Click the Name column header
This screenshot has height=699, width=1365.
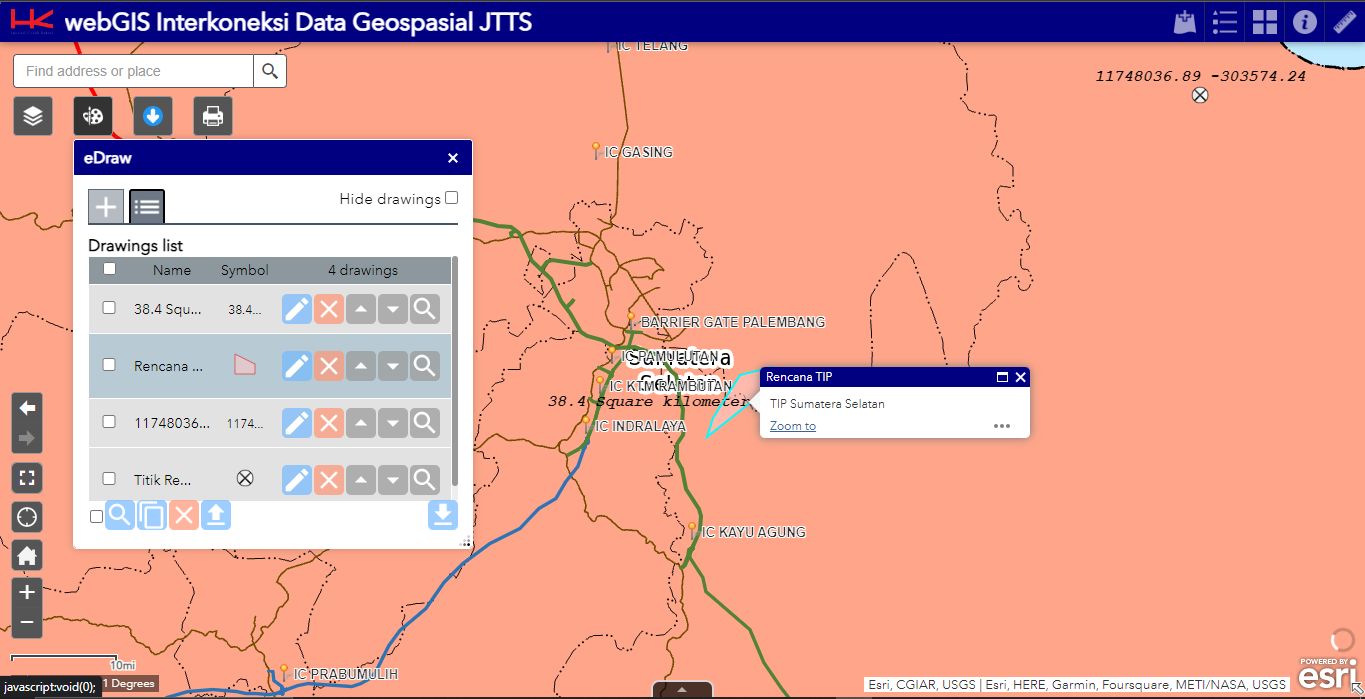click(172, 270)
